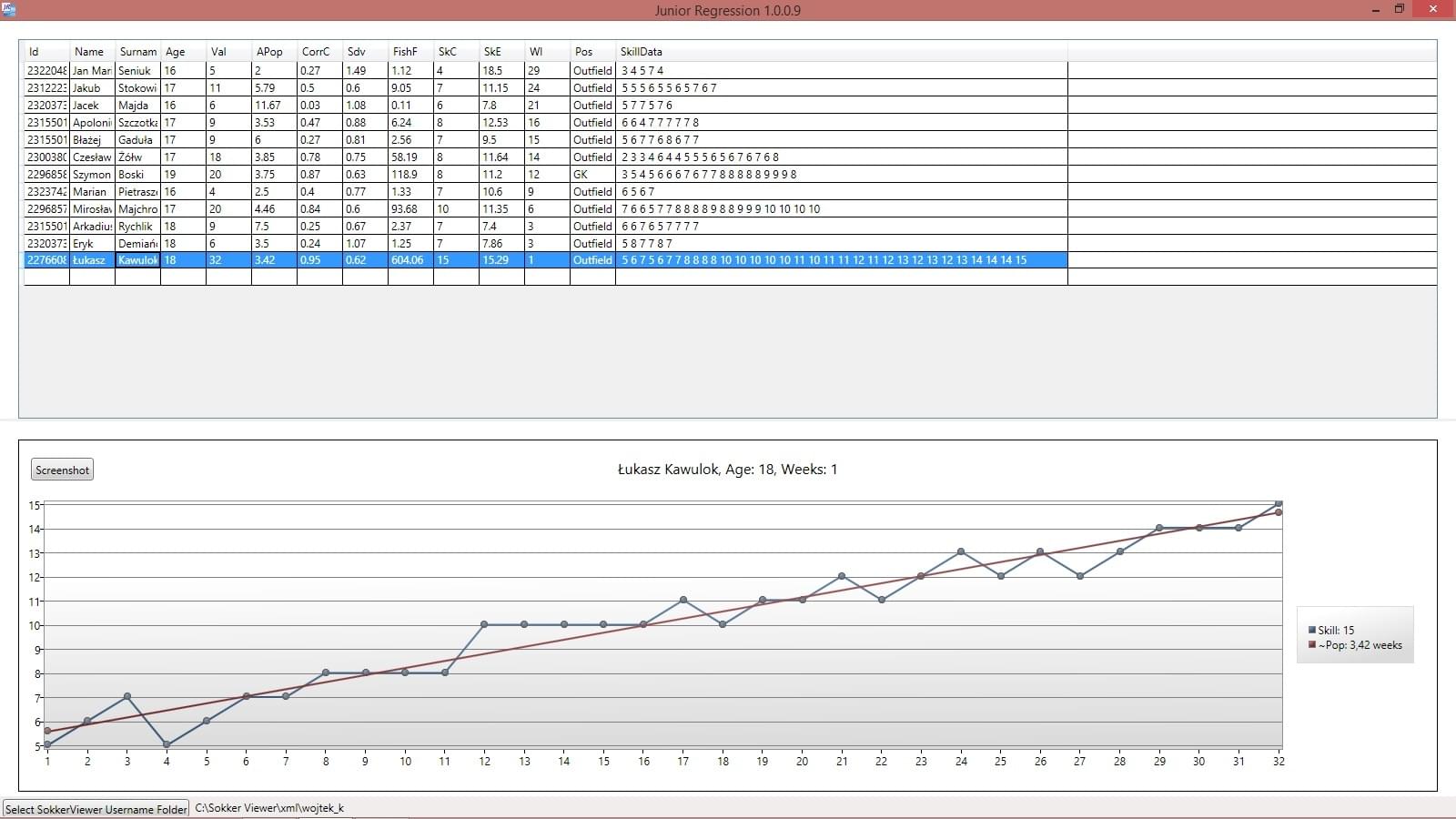Click the skill data point at week 12
The height and width of the screenshot is (819, 1456).
(484, 624)
